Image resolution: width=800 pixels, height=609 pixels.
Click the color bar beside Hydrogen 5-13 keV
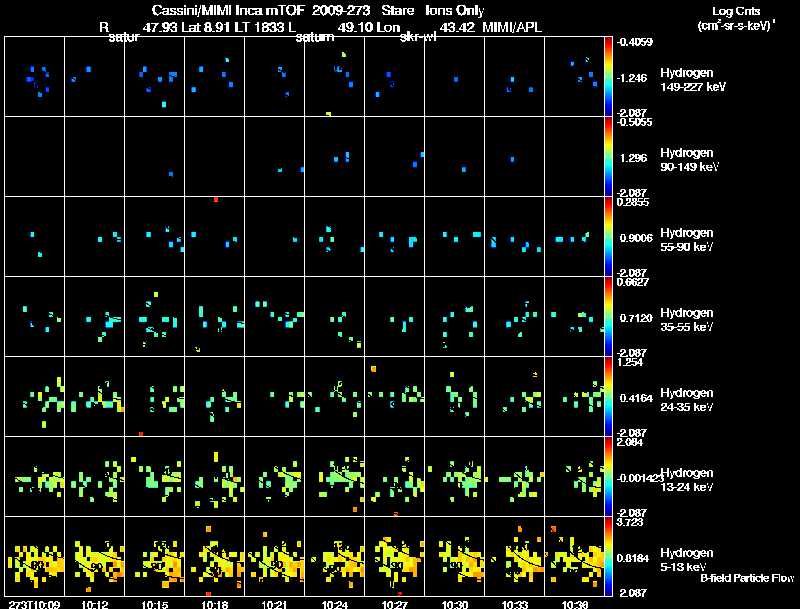pyautogui.click(x=608, y=557)
